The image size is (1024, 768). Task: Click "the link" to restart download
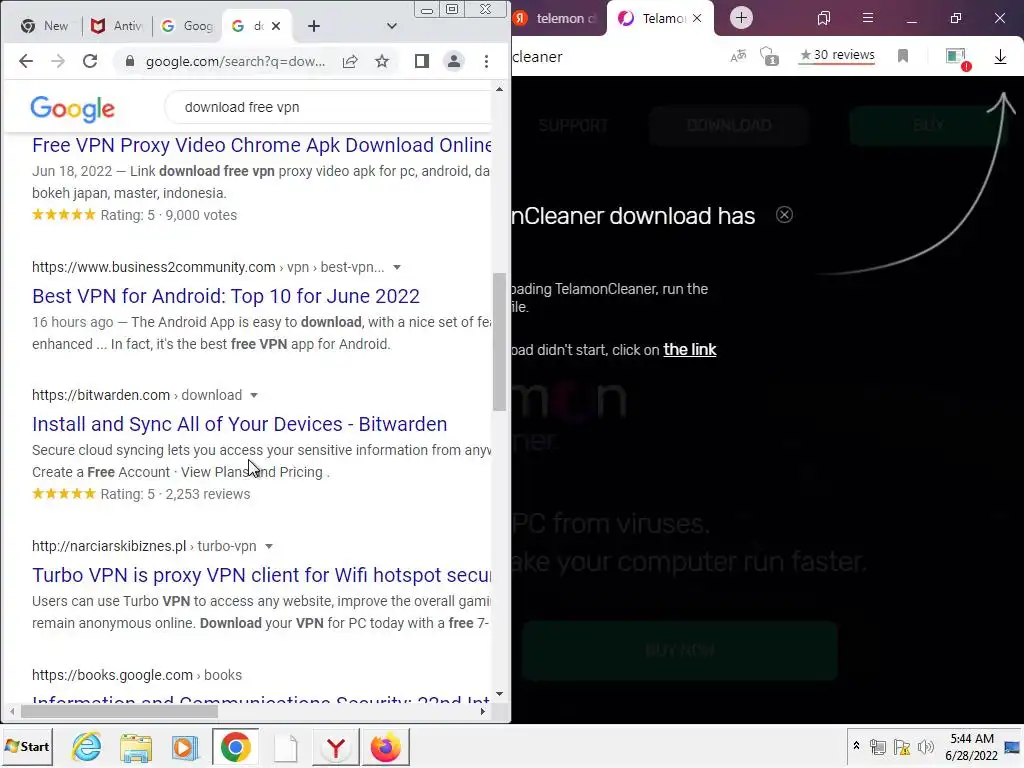tap(690, 350)
